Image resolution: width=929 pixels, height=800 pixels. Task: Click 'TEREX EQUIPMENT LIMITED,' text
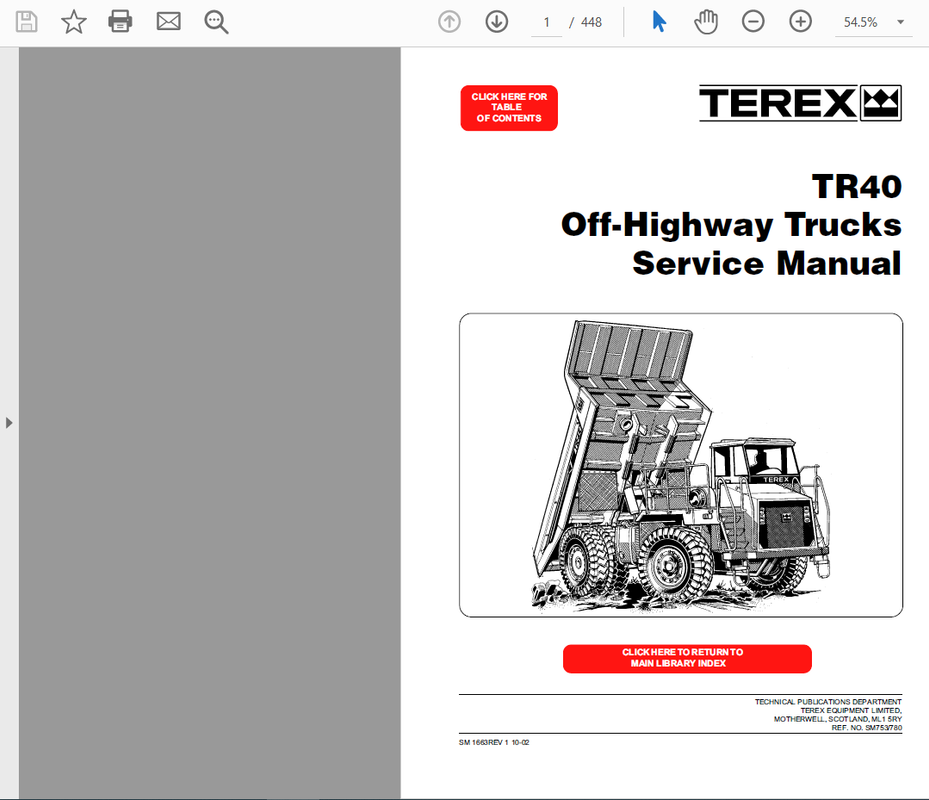tap(851, 711)
